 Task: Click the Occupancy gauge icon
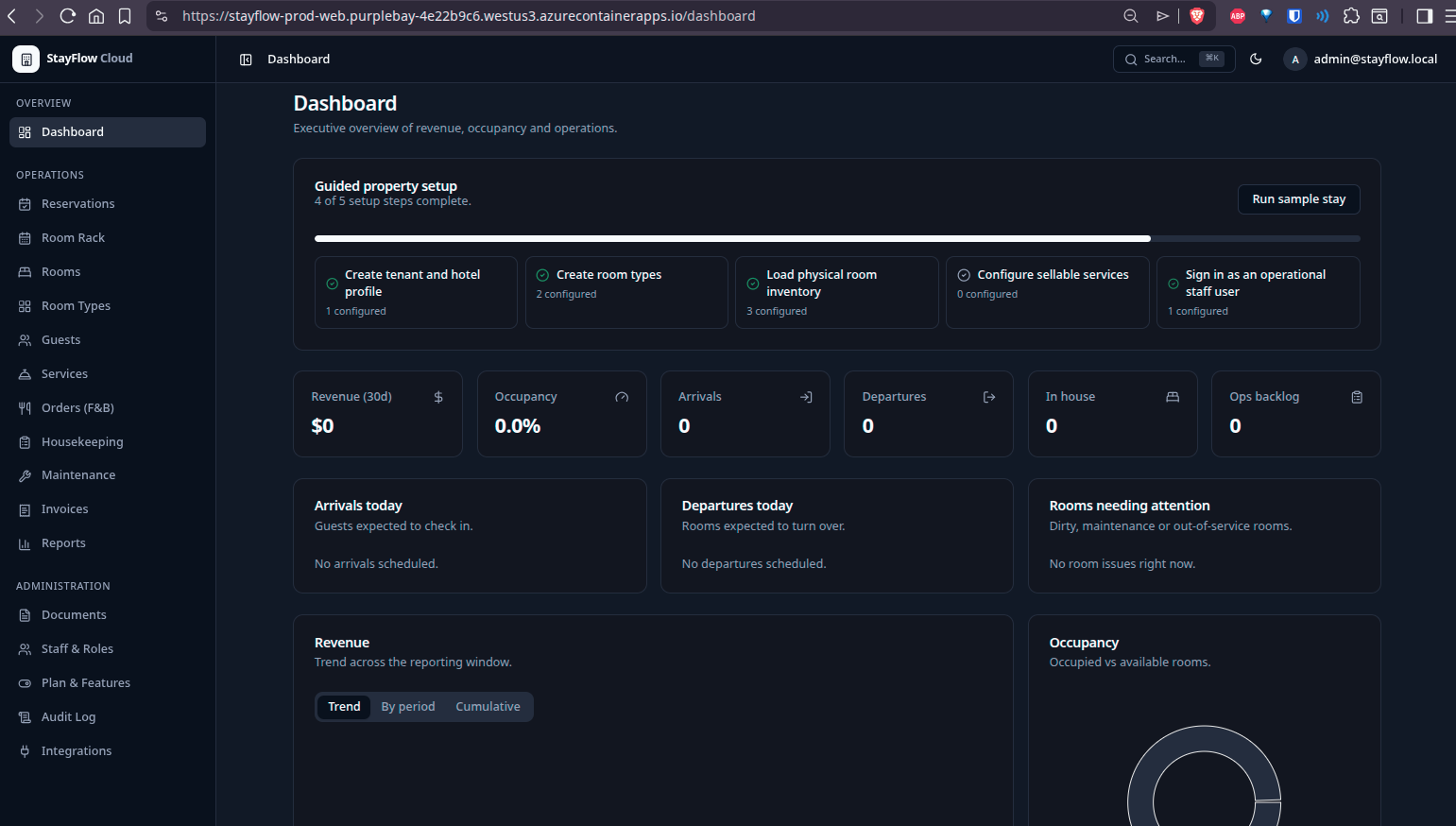622,397
